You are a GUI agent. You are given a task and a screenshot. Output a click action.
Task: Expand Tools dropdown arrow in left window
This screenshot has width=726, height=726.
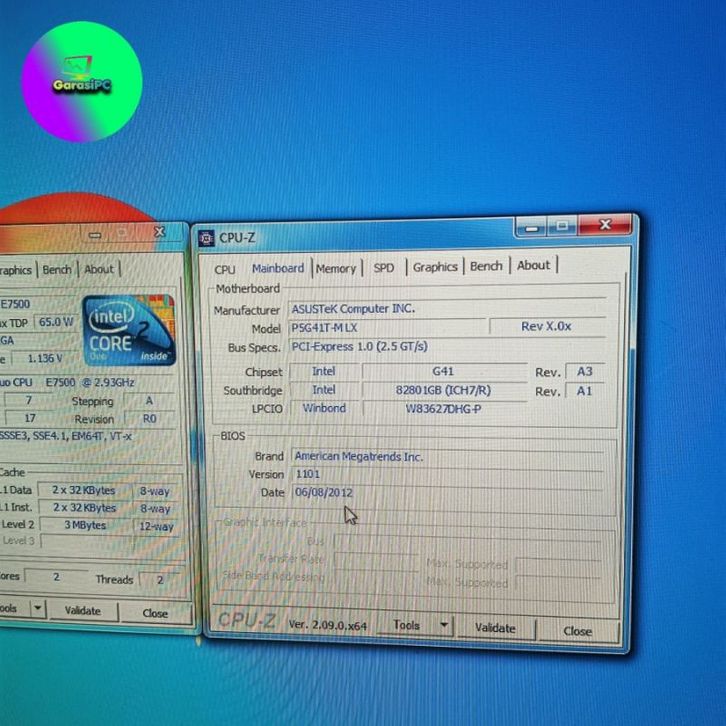38,607
